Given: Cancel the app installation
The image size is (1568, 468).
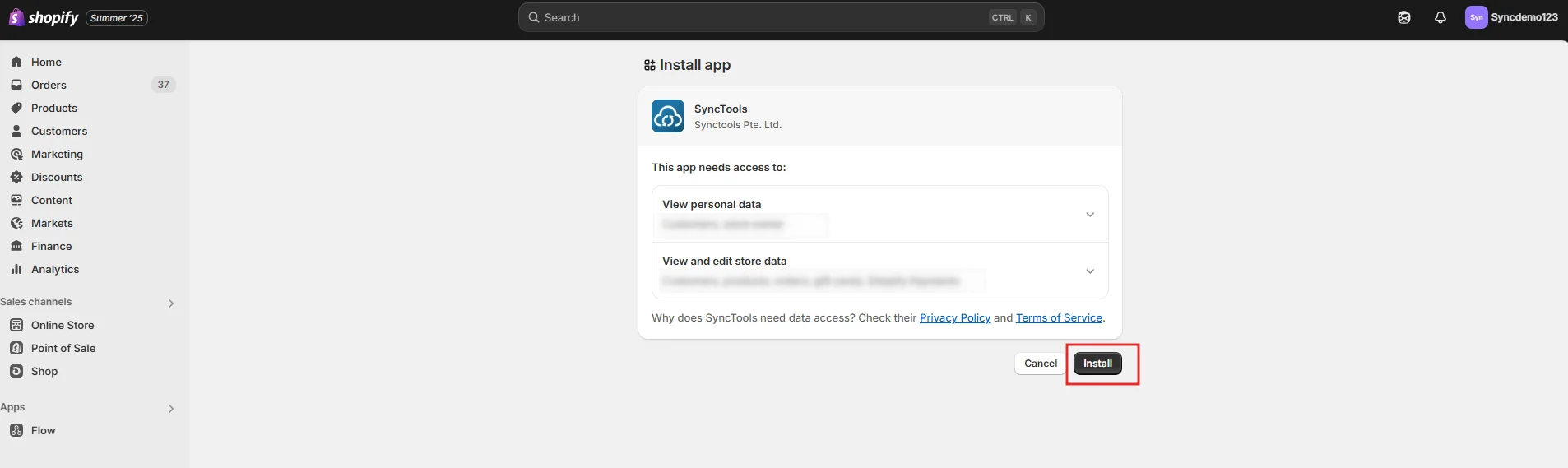Looking at the screenshot, I should tap(1040, 364).
